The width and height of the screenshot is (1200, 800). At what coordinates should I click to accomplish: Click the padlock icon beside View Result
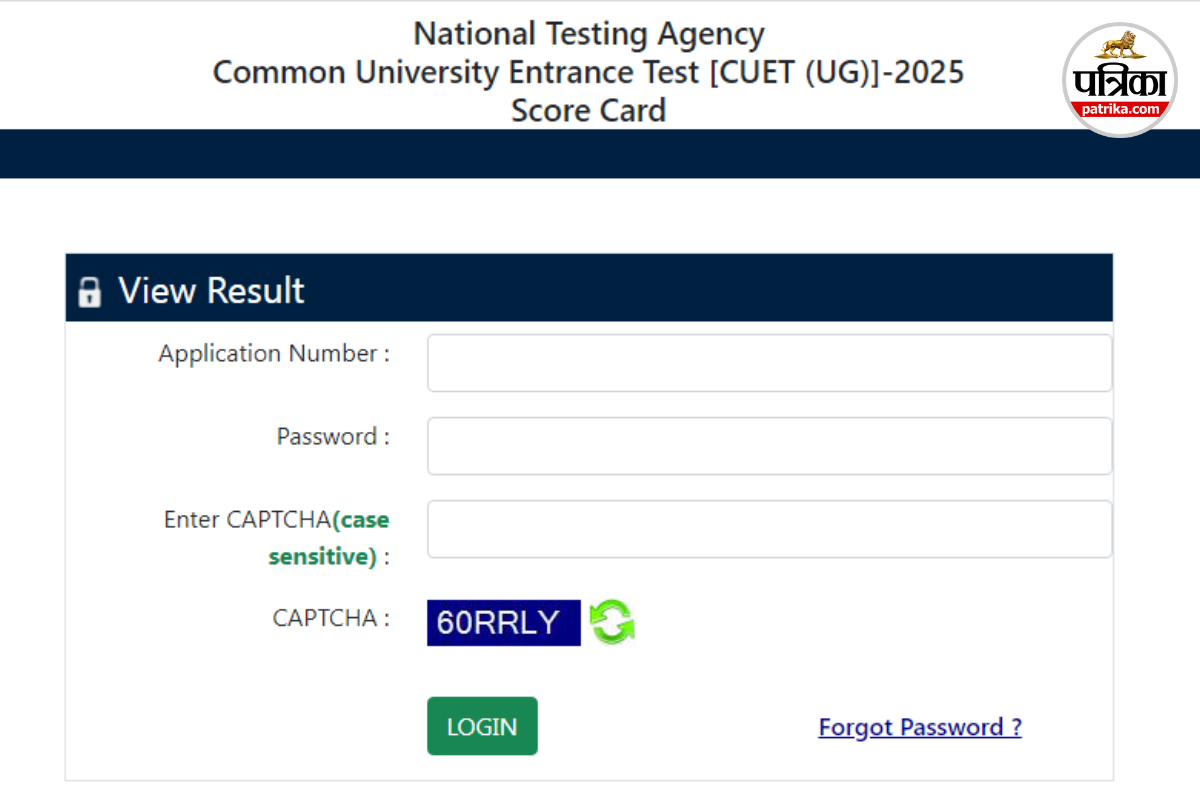[90, 292]
